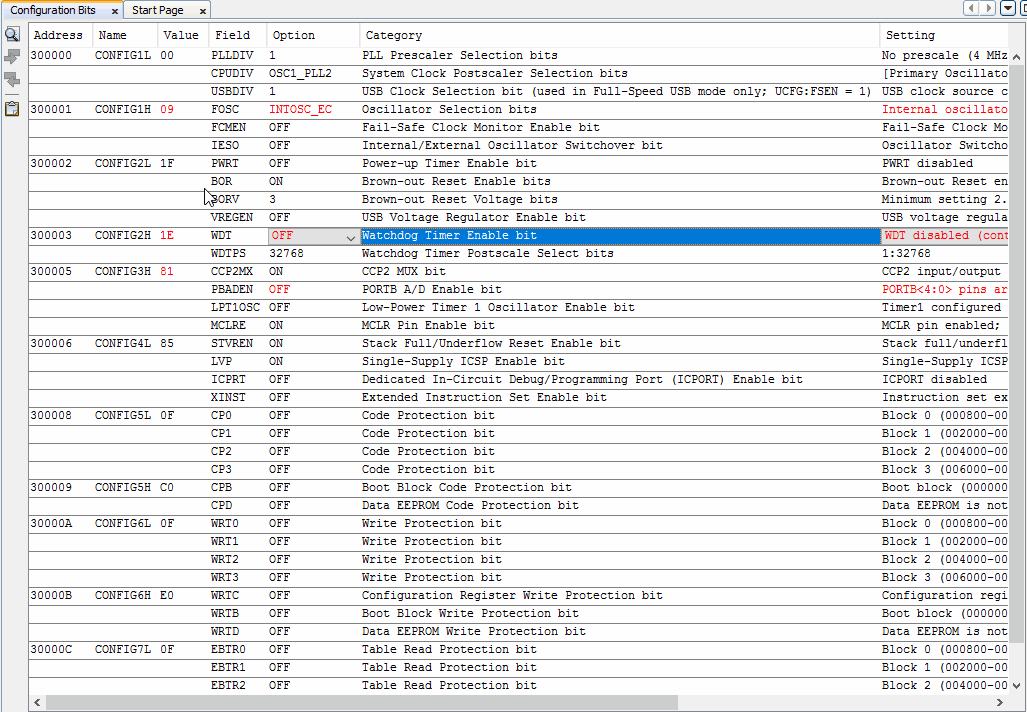
Task: Switch to the Start Page tab
Action: (158, 9)
